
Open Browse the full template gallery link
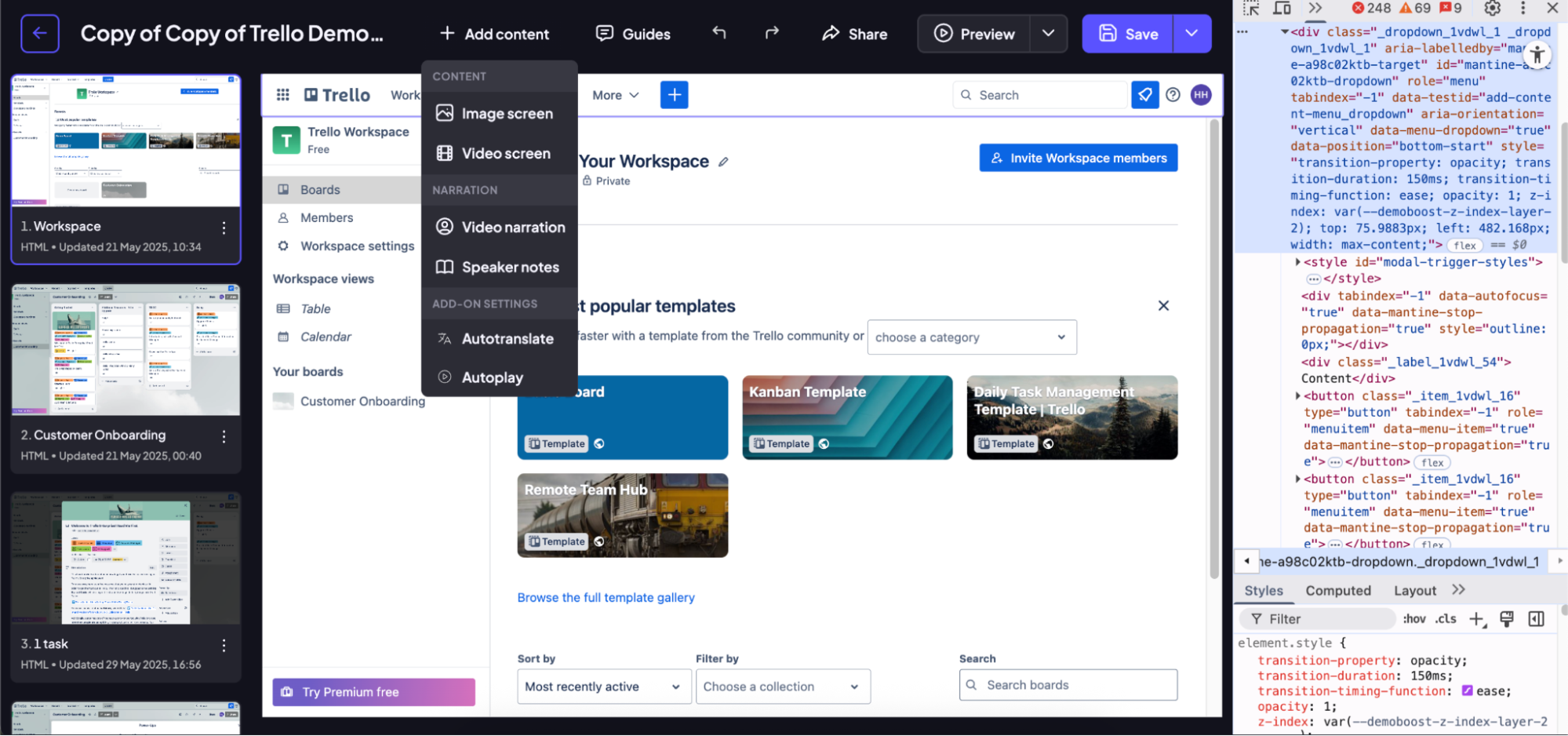[606, 598]
